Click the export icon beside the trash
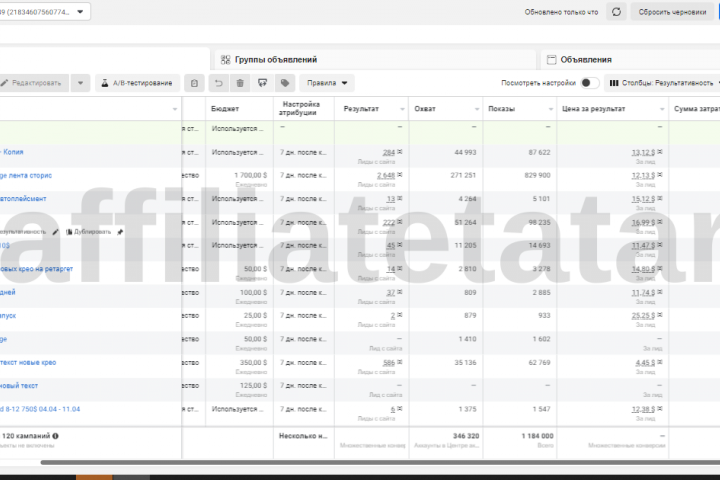Image resolution: width=720 pixels, height=480 pixels. [262, 83]
